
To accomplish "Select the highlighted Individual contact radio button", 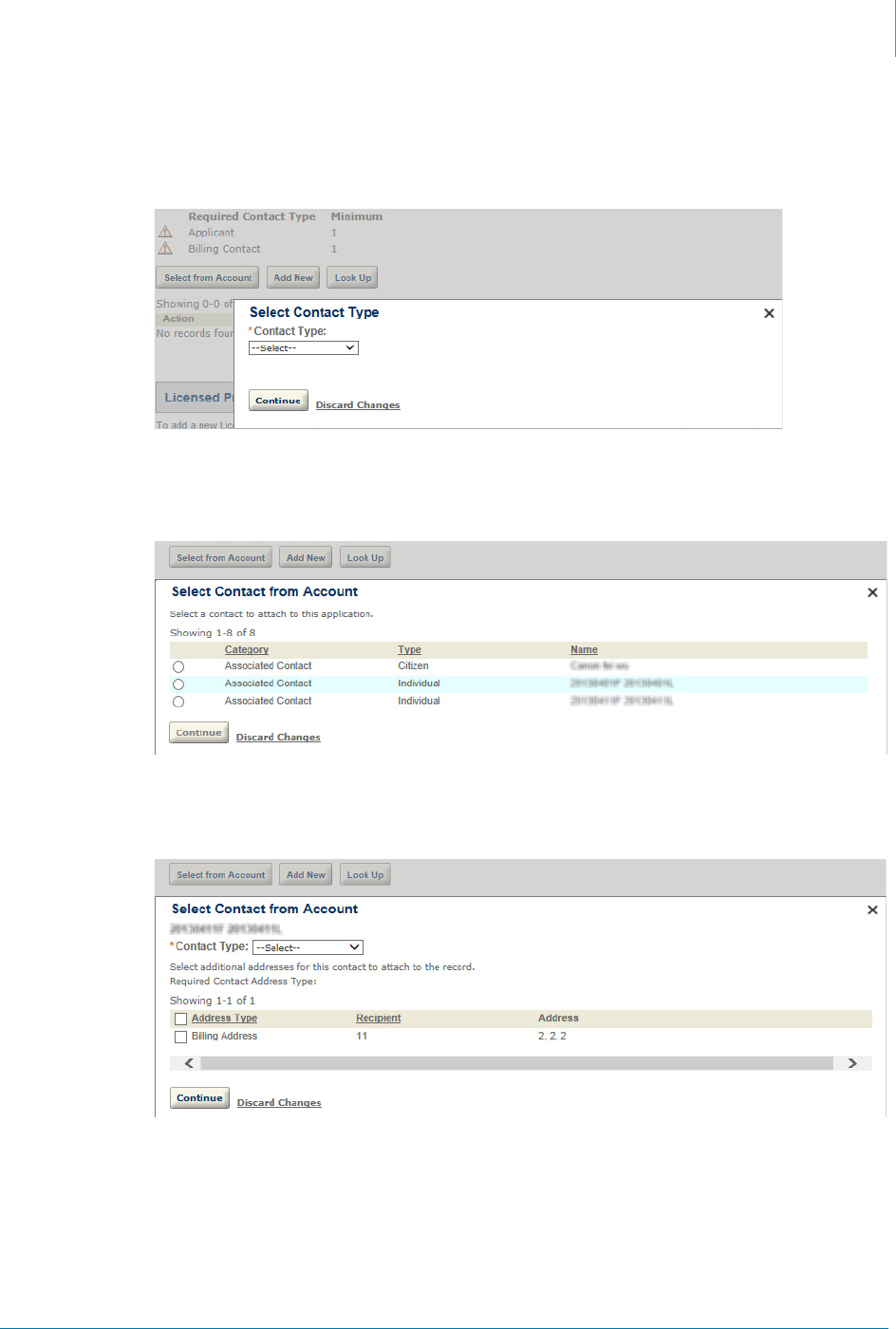I will point(178,684).
